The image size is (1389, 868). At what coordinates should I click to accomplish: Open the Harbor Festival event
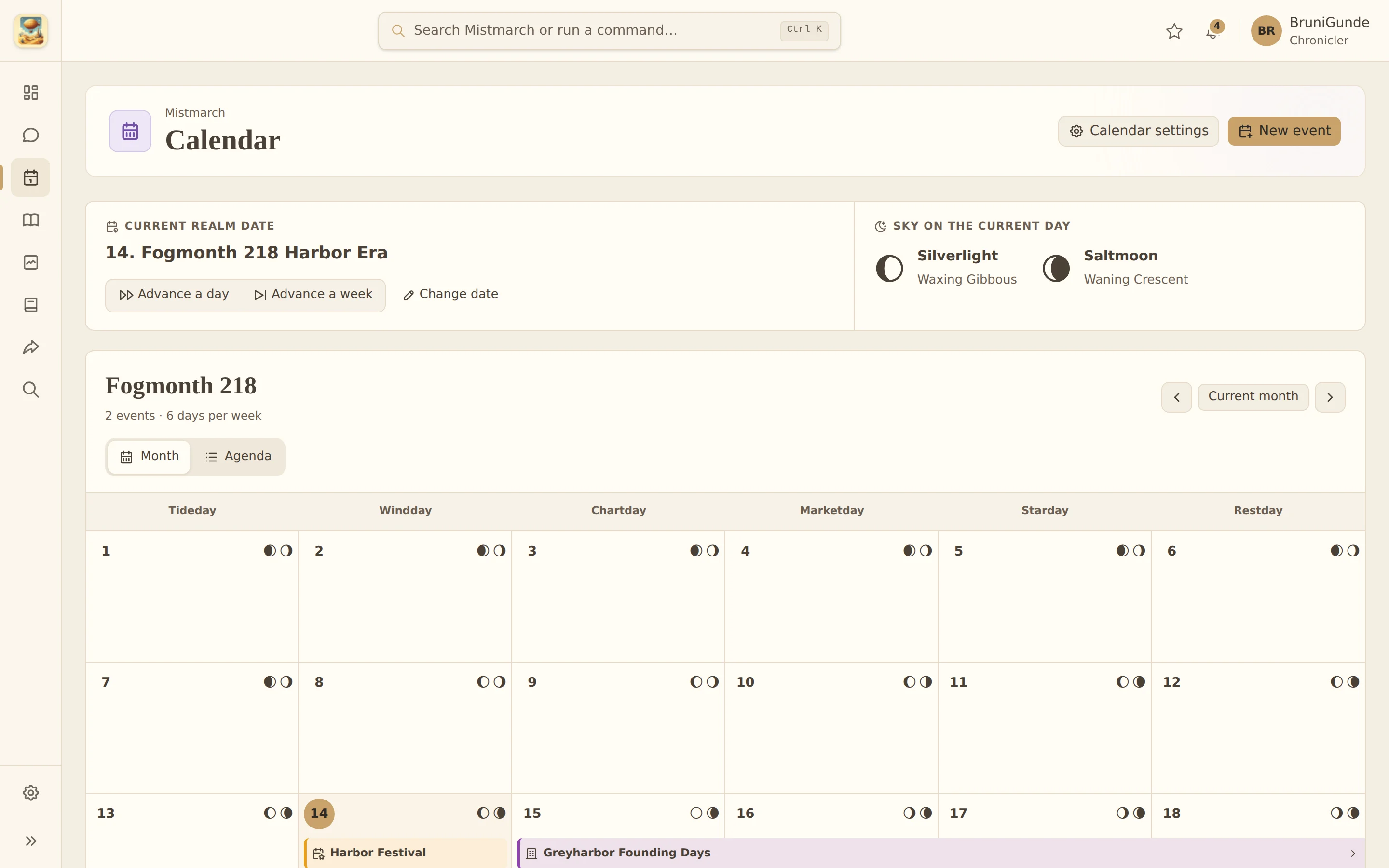406,853
